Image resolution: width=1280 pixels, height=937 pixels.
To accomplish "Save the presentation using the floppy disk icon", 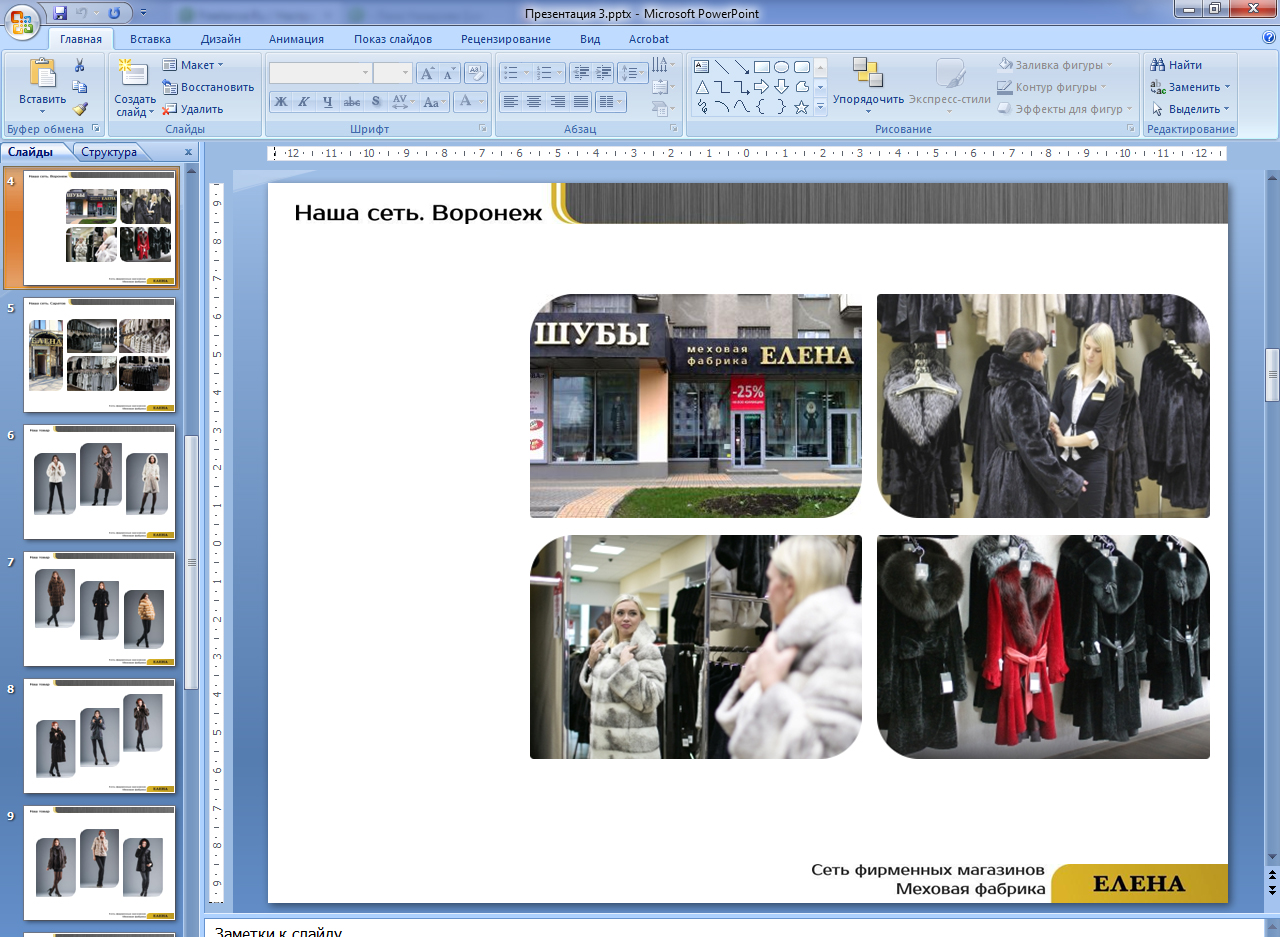I will (60, 13).
